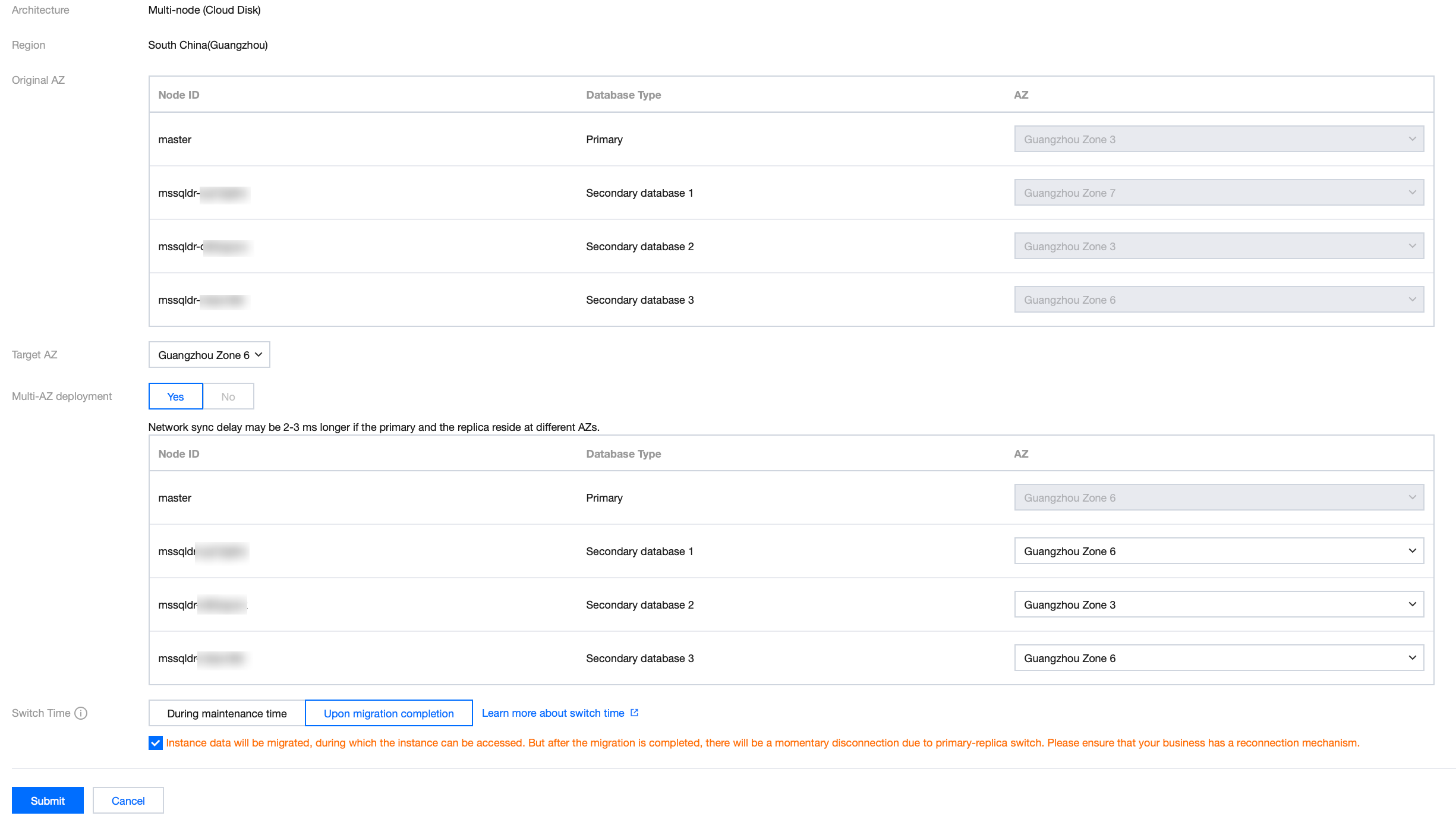Click the original master Guangzhou Zone 3 dropdown
This screenshot has width=1456, height=819.
point(1218,139)
